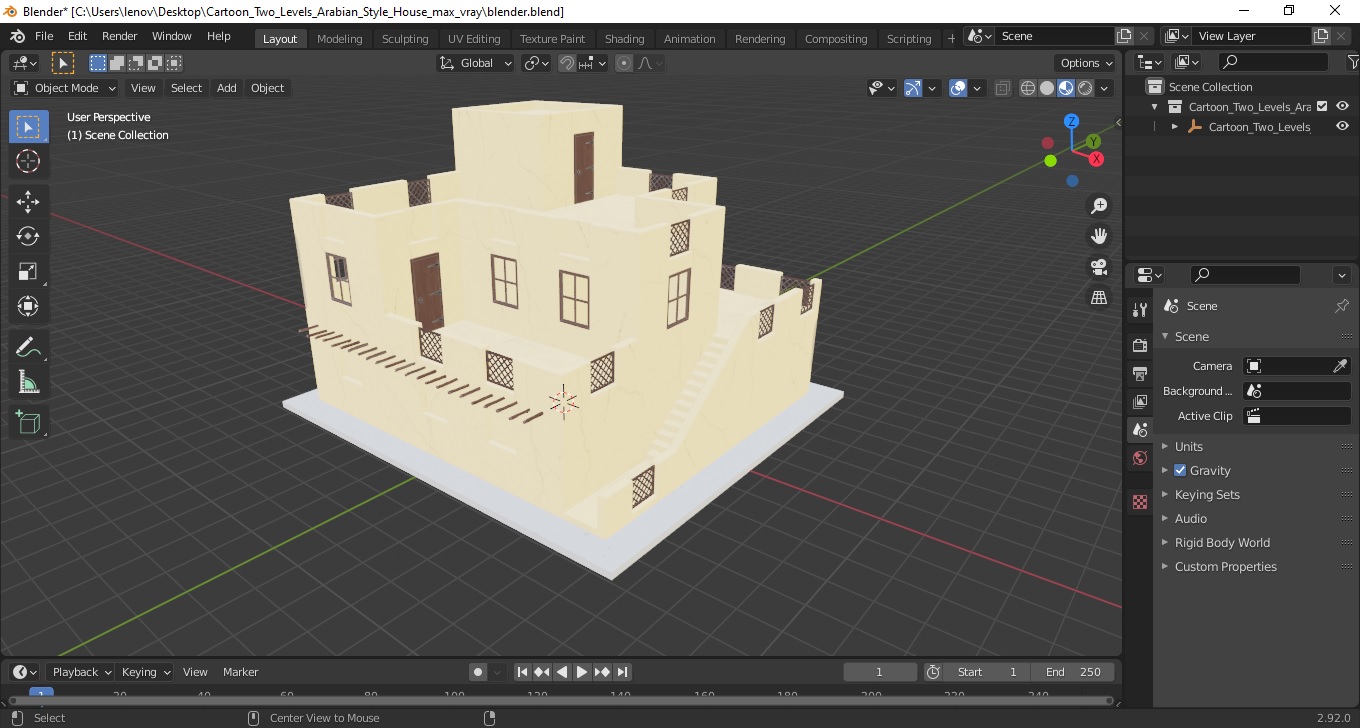This screenshot has width=1360, height=728.
Task: Select the Scale tool
Action: point(28,272)
